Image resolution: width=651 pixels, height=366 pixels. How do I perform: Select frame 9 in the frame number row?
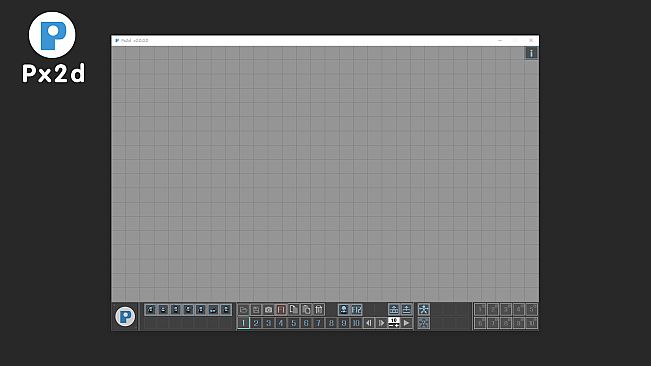point(344,323)
